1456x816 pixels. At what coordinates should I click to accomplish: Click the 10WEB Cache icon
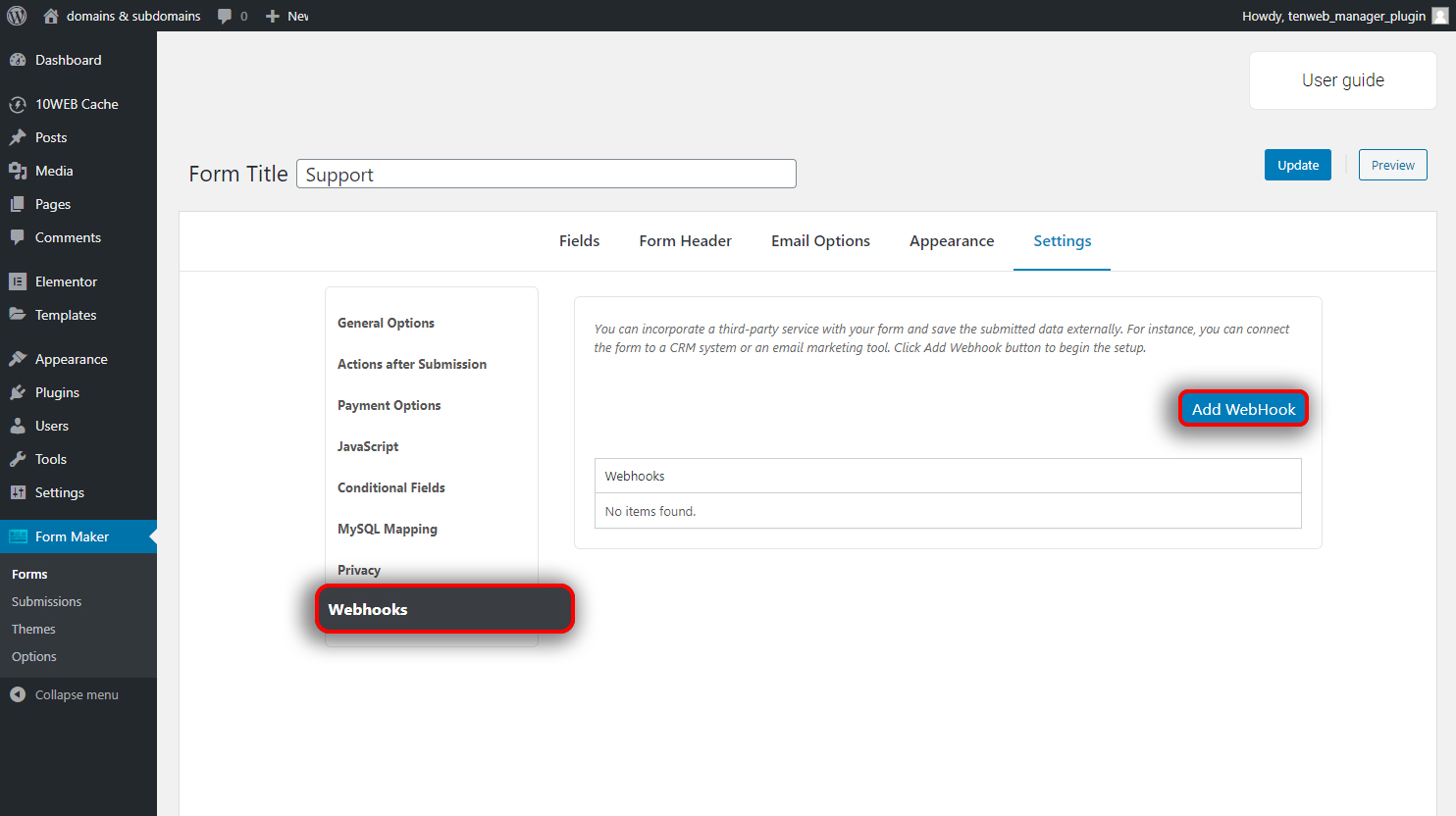pos(18,104)
